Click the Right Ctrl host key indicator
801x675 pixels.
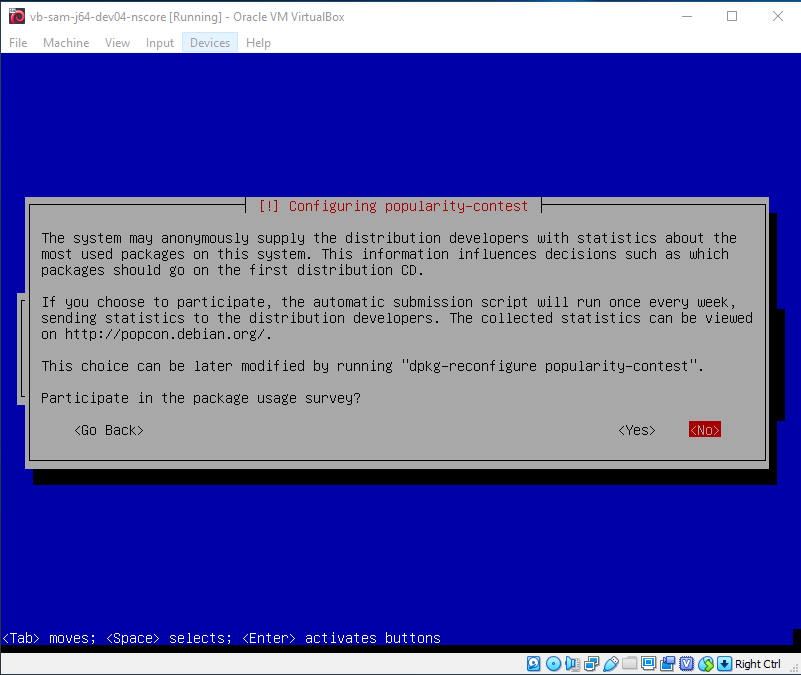click(758, 663)
